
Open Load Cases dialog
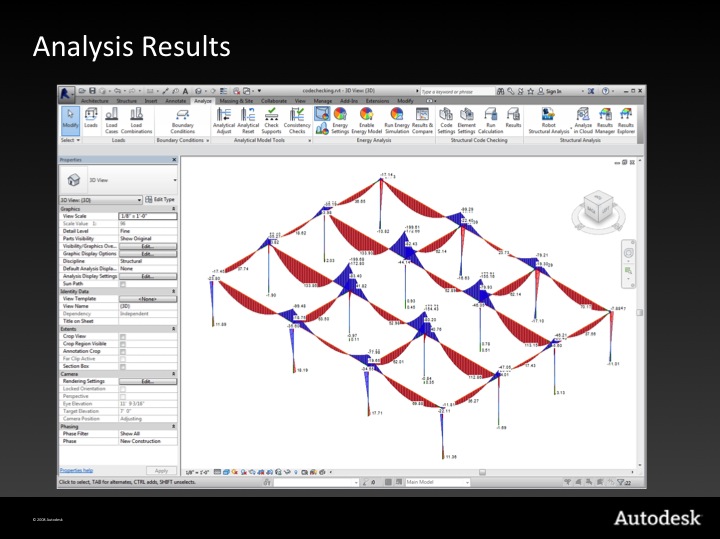coord(112,121)
